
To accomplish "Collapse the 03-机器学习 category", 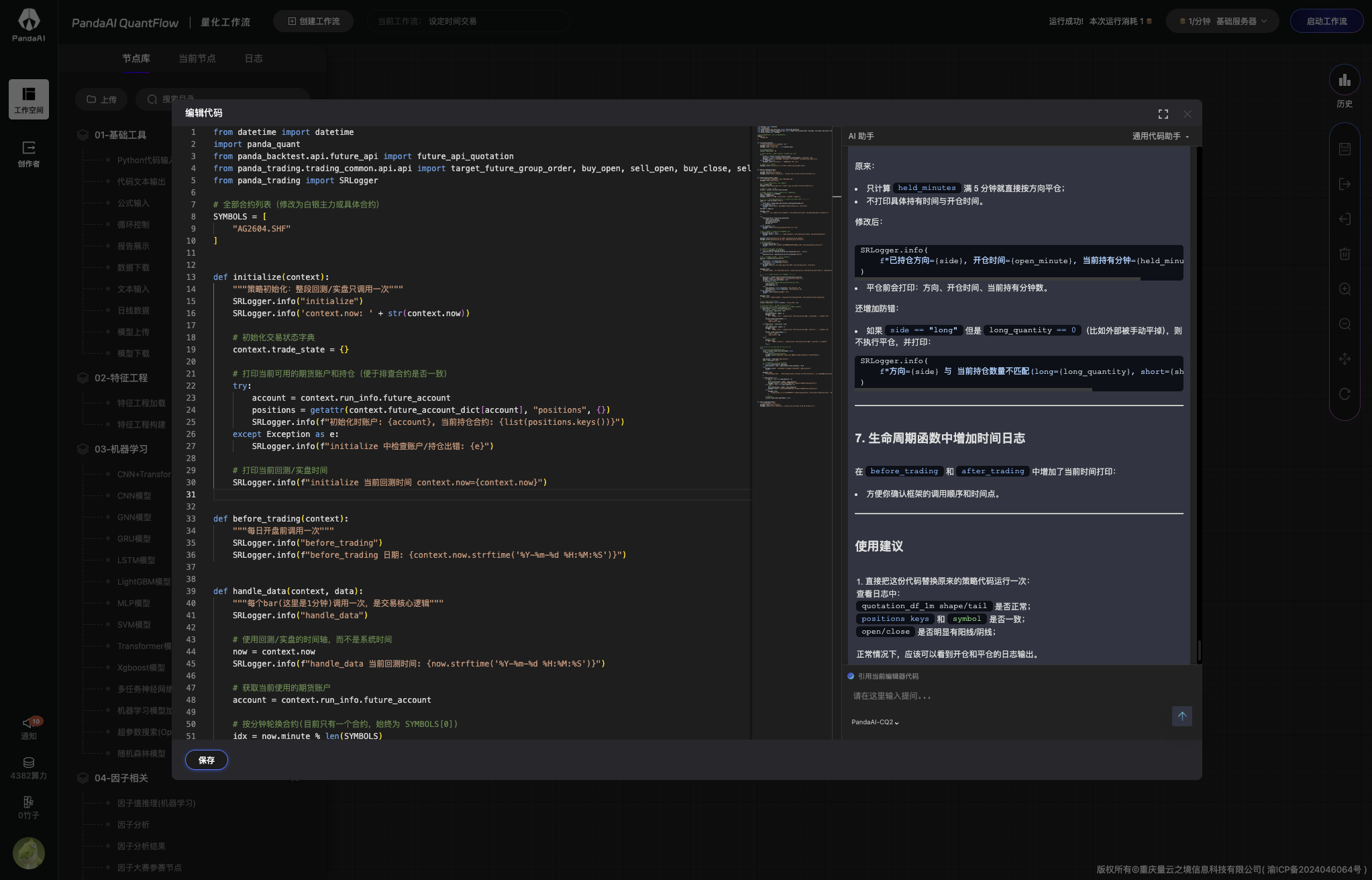I will (121, 449).
